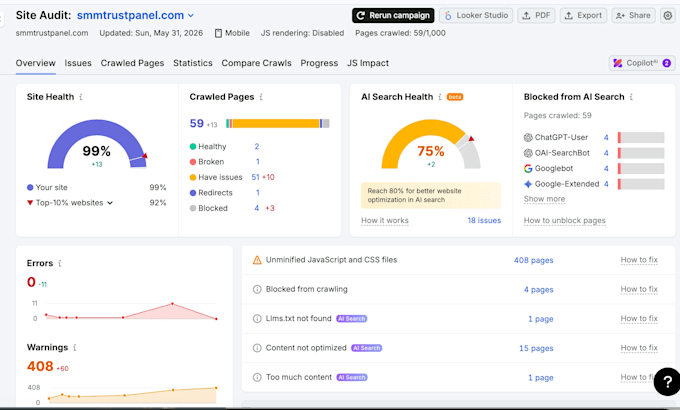680x410 pixels.
Task: Click info icon beside Blocked from crawling
Action: pos(257,289)
